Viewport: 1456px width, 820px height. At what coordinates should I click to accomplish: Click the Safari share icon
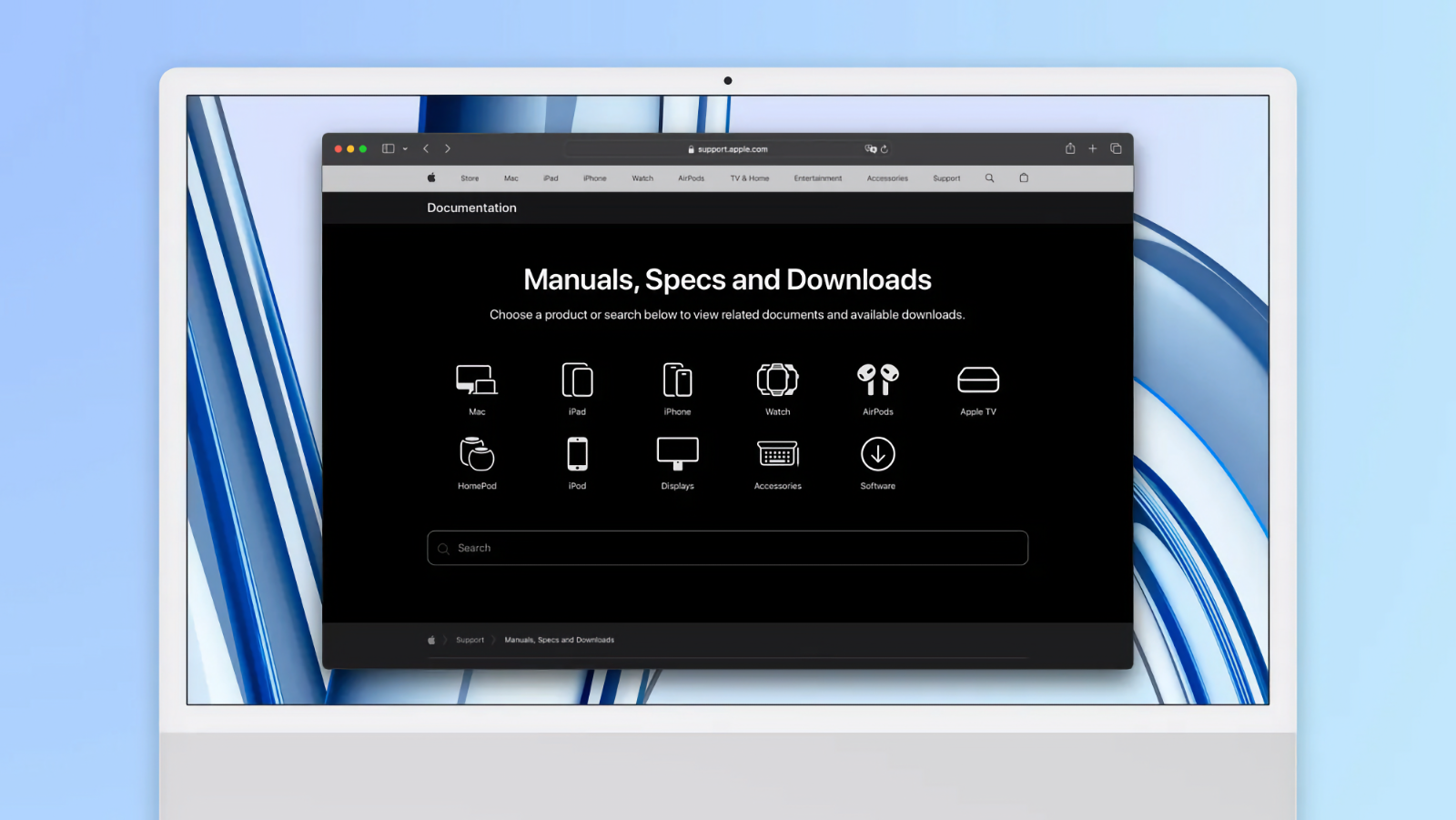(1070, 148)
